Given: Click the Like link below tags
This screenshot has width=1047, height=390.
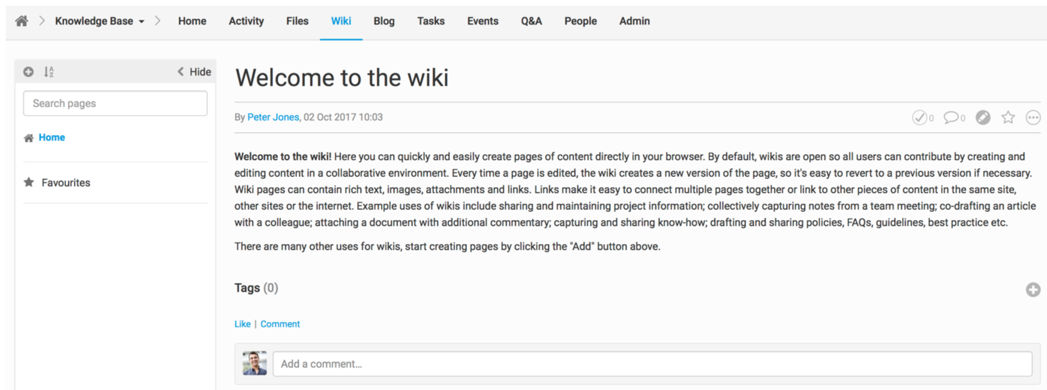Looking at the screenshot, I should (242, 324).
